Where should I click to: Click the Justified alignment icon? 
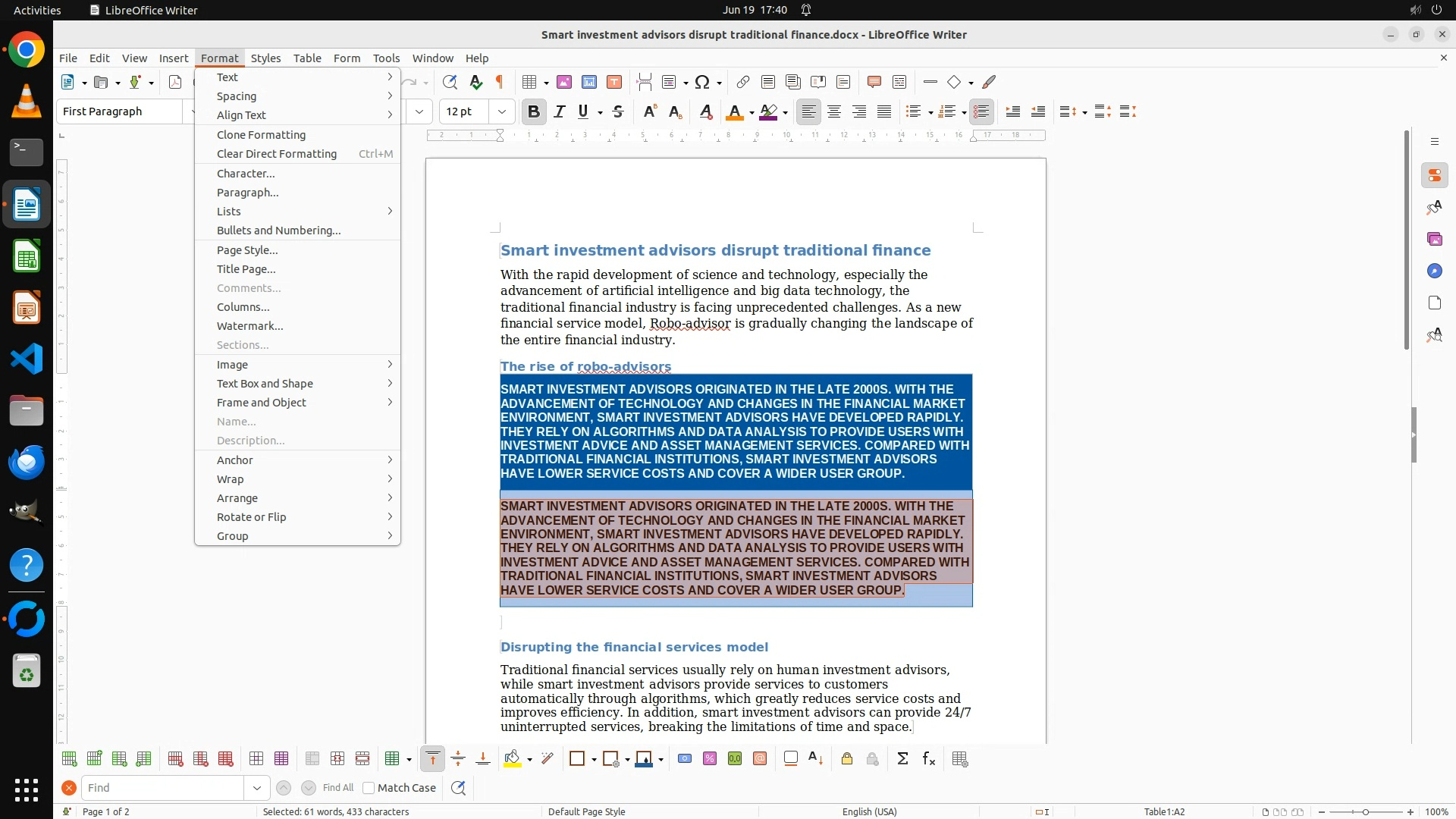tap(884, 111)
